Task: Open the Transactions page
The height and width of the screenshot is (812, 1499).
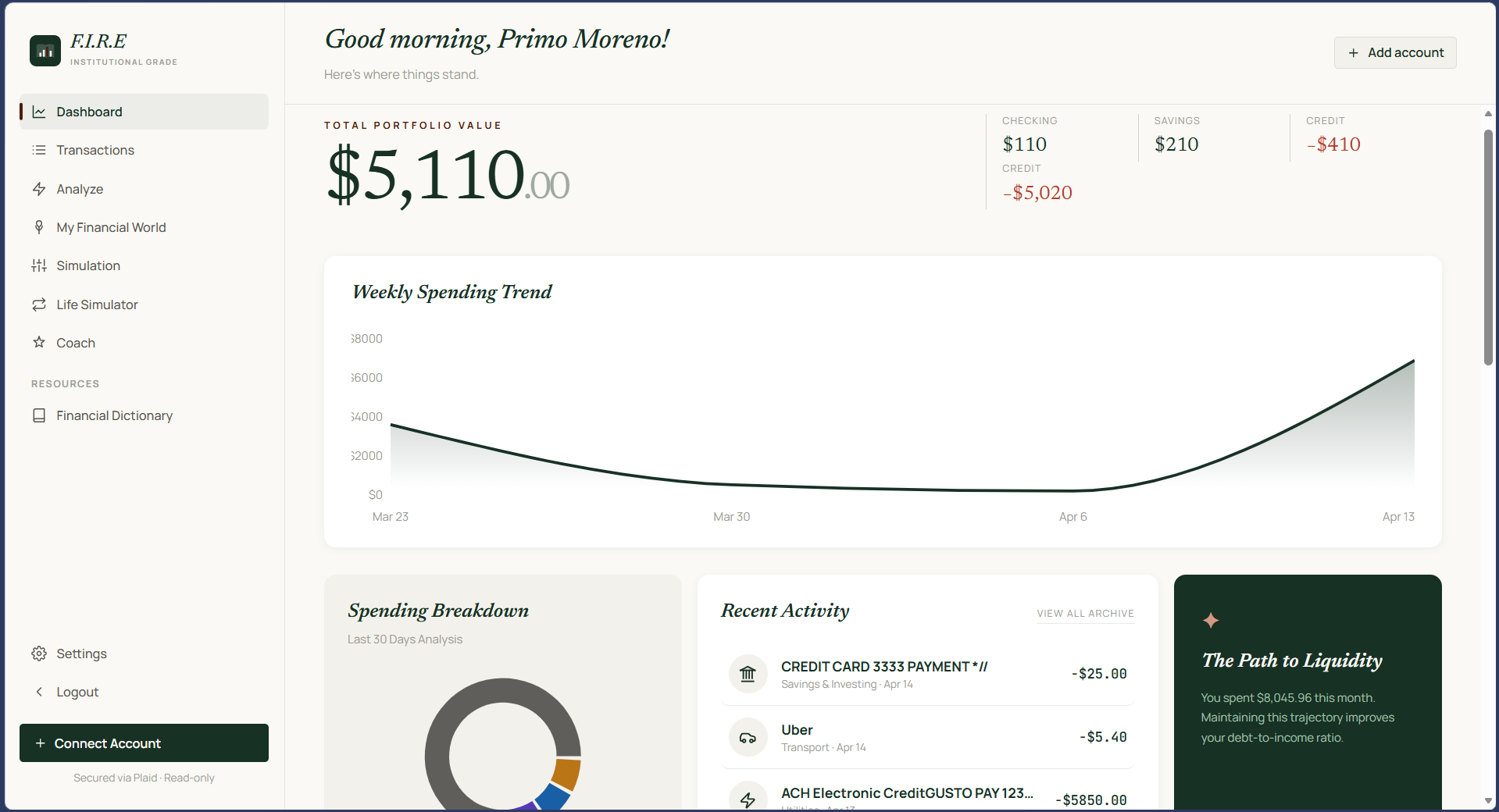Action: tap(95, 150)
